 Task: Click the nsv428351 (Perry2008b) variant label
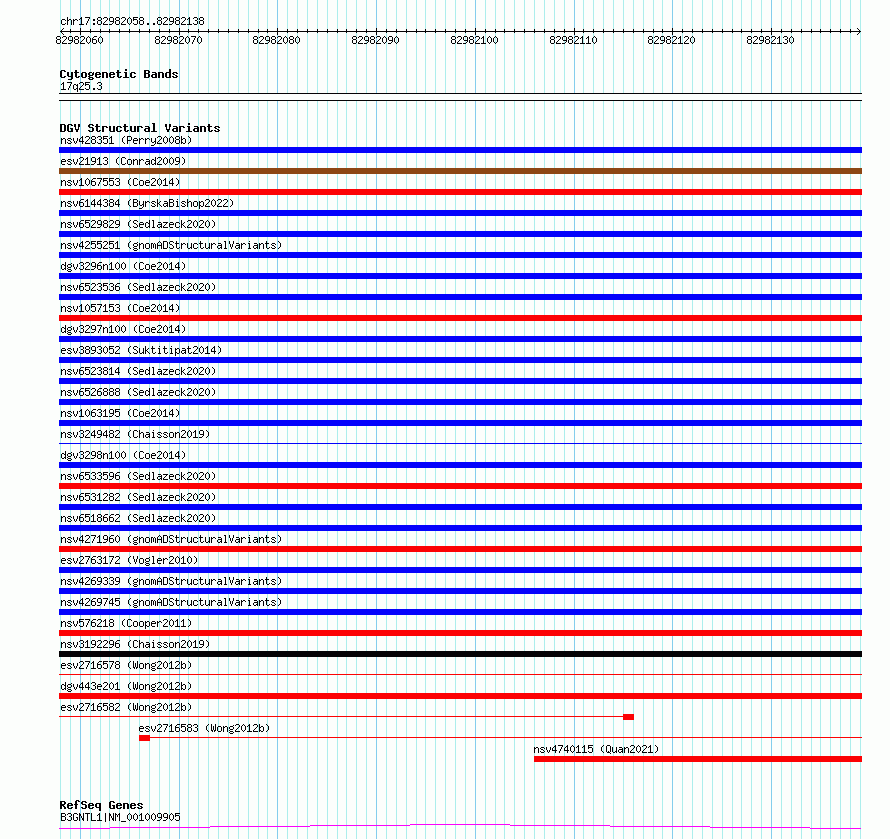(126, 140)
